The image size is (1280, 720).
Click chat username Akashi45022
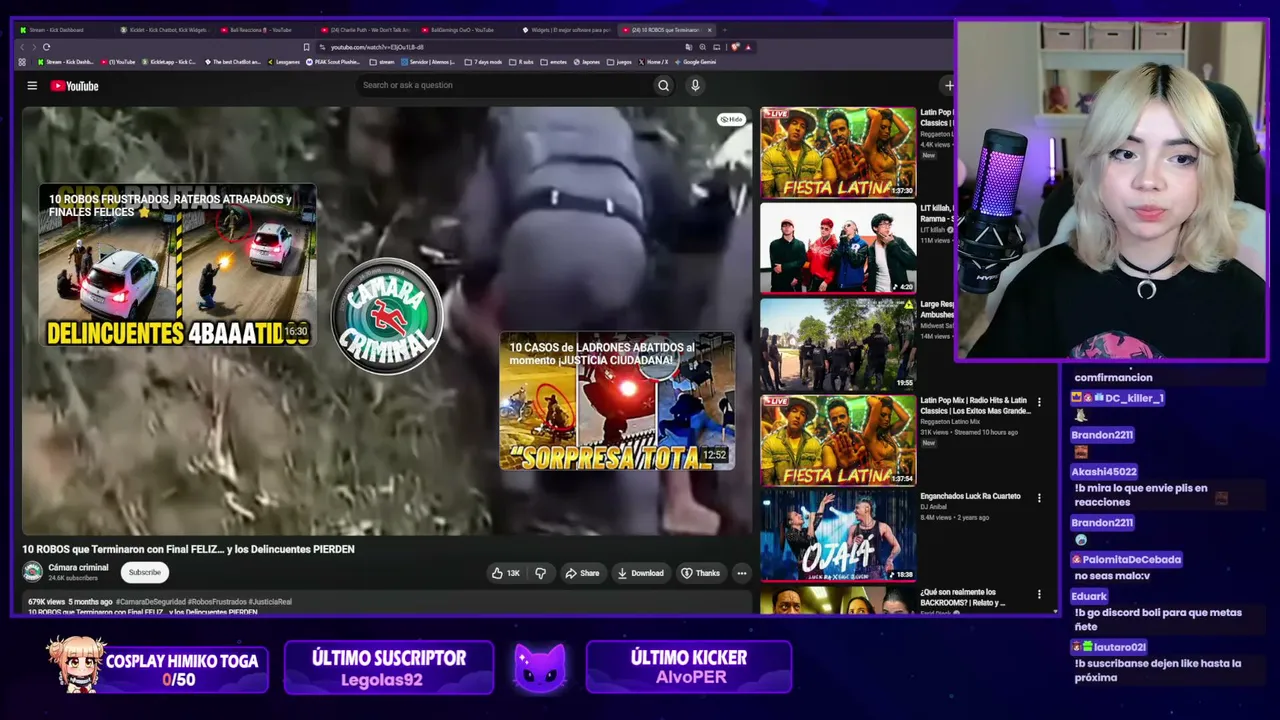click(x=1104, y=472)
